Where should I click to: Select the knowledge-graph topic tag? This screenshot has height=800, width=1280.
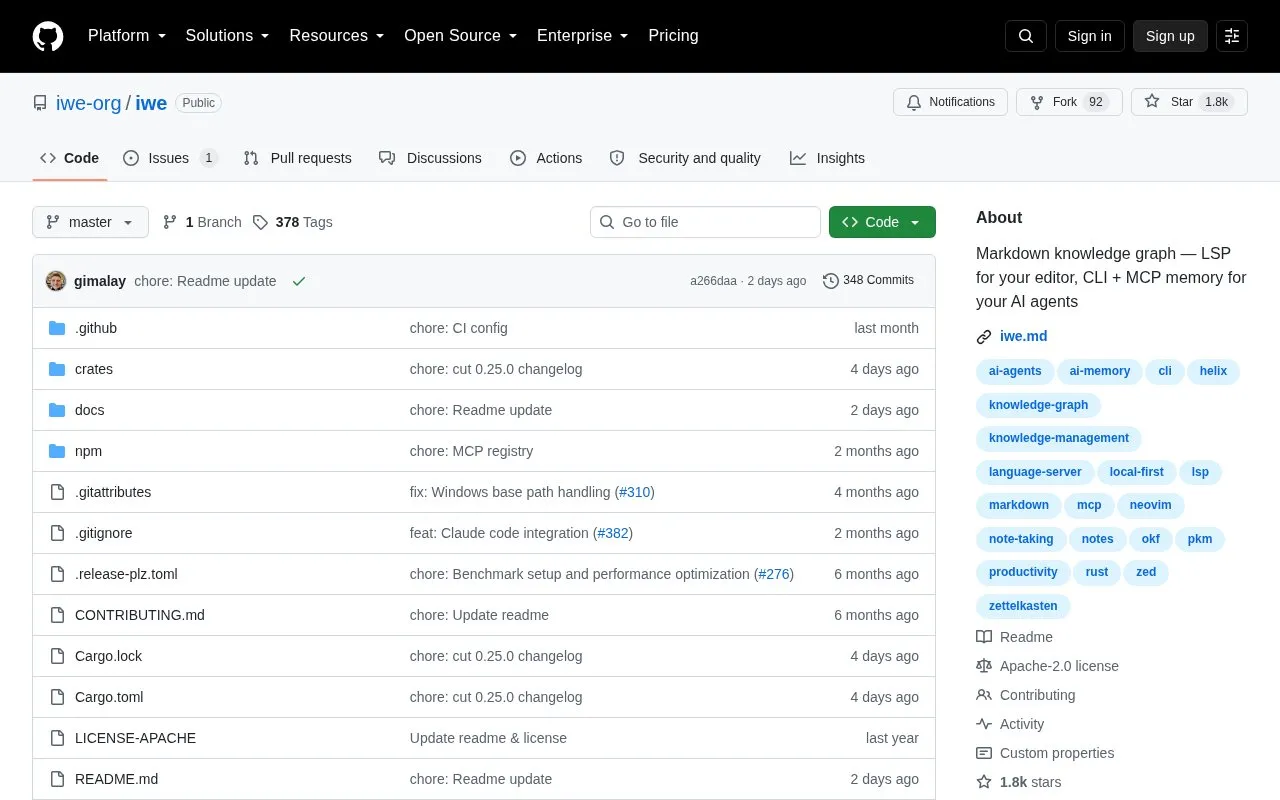coord(1038,405)
